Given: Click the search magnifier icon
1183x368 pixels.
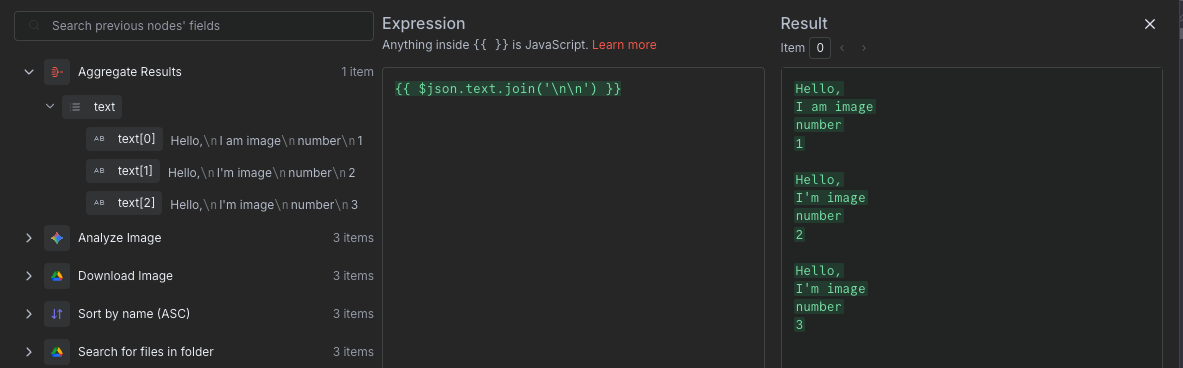Looking at the screenshot, I should (33, 26).
